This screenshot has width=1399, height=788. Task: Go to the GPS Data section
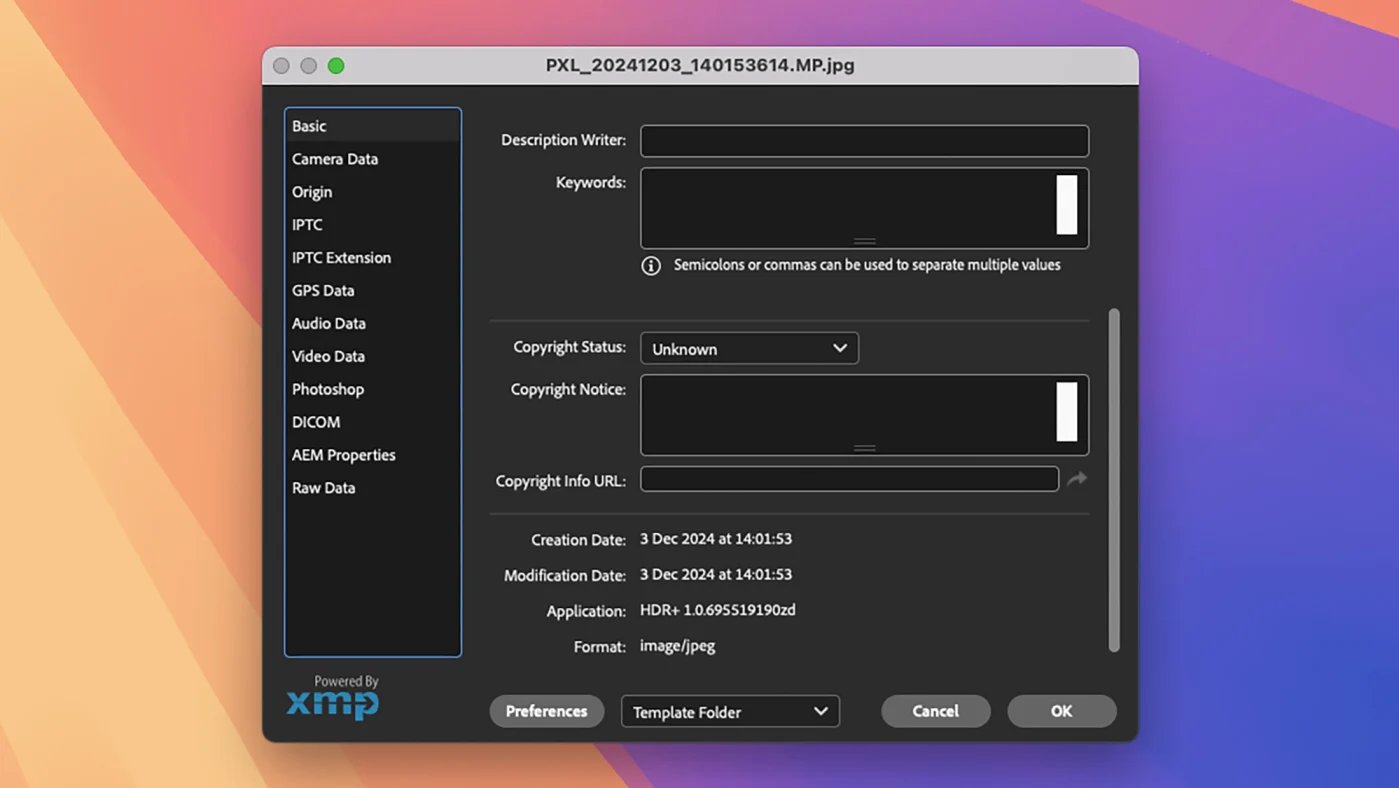click(x=323, y=291)
